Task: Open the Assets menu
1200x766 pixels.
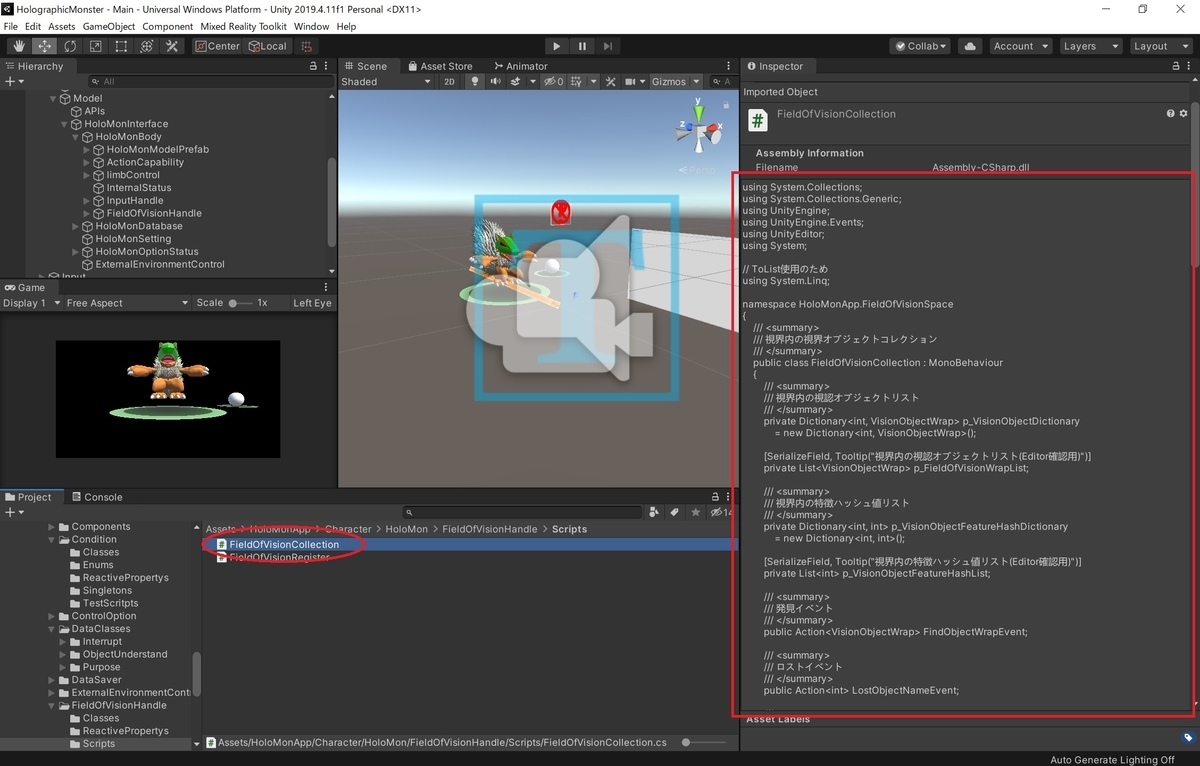Action: pos(61,26)
